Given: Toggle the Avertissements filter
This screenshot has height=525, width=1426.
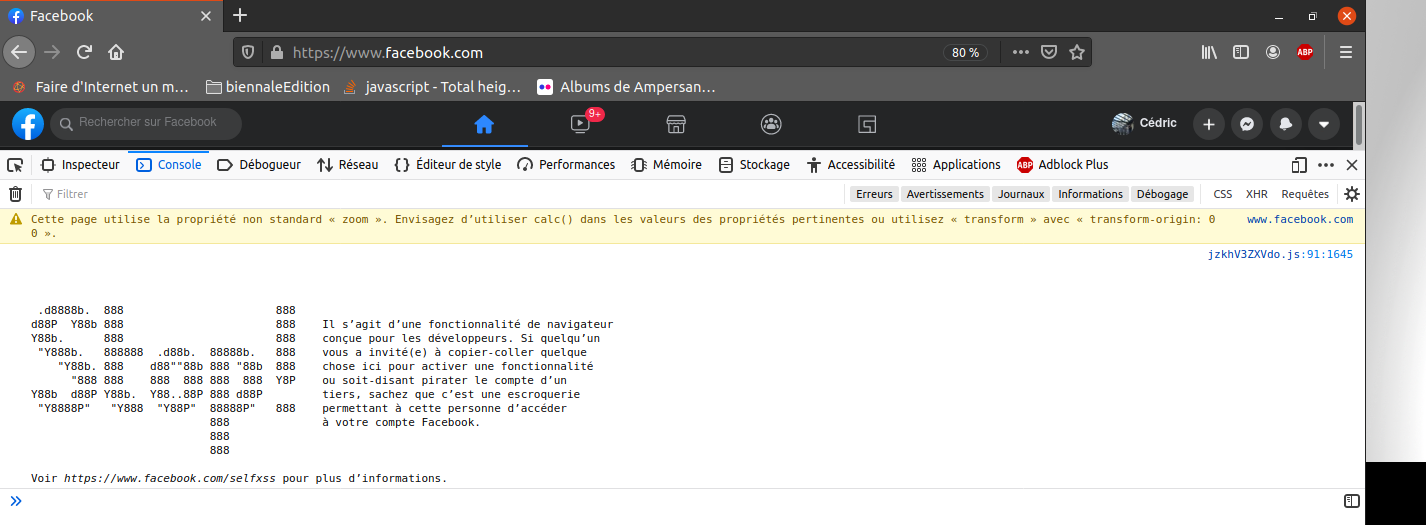Looking at the screenshot, I should pos(945,194).
